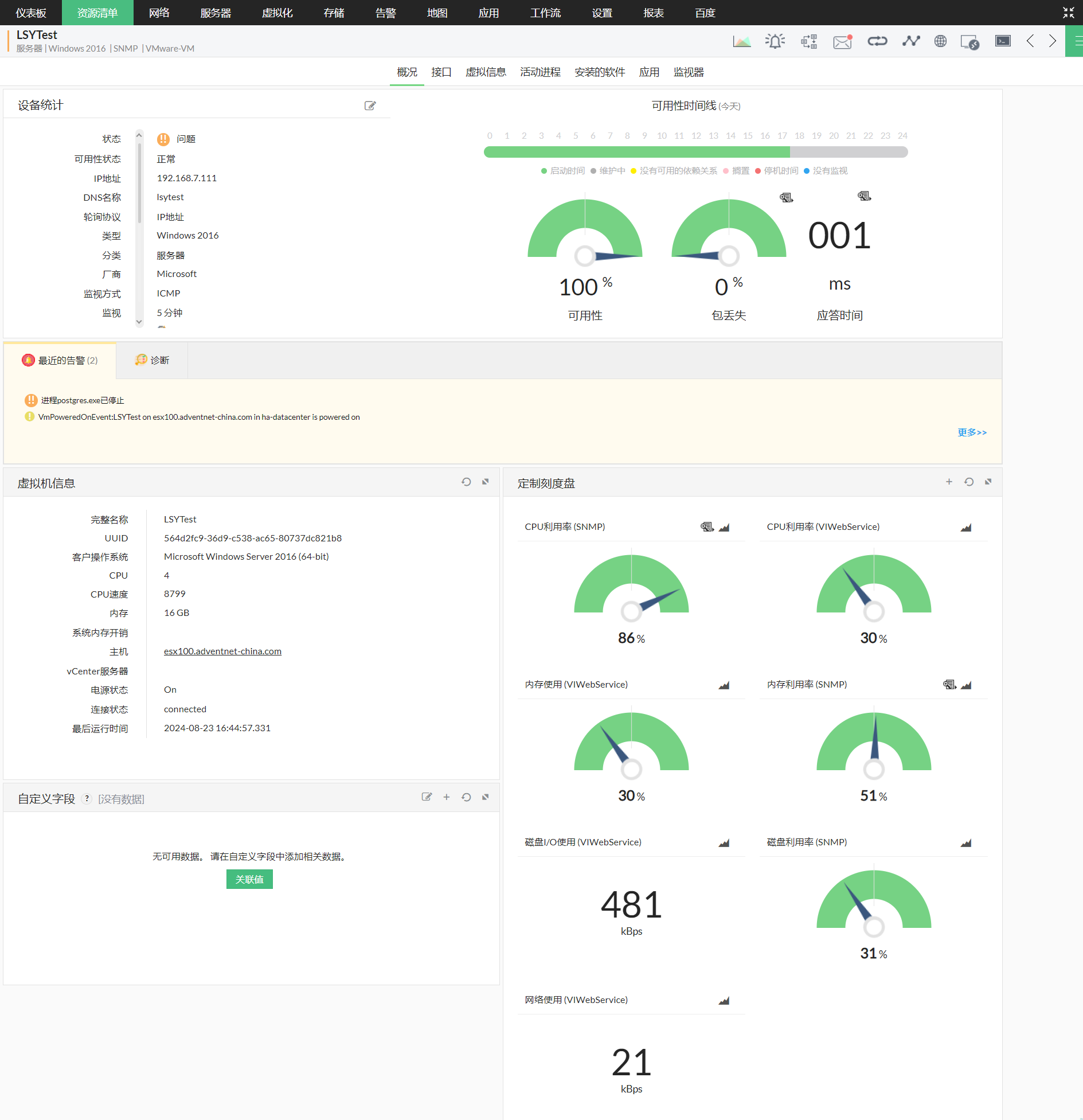Open the envelope notification icon
The image size is (1083, 1120).
(x=842, y=41)
